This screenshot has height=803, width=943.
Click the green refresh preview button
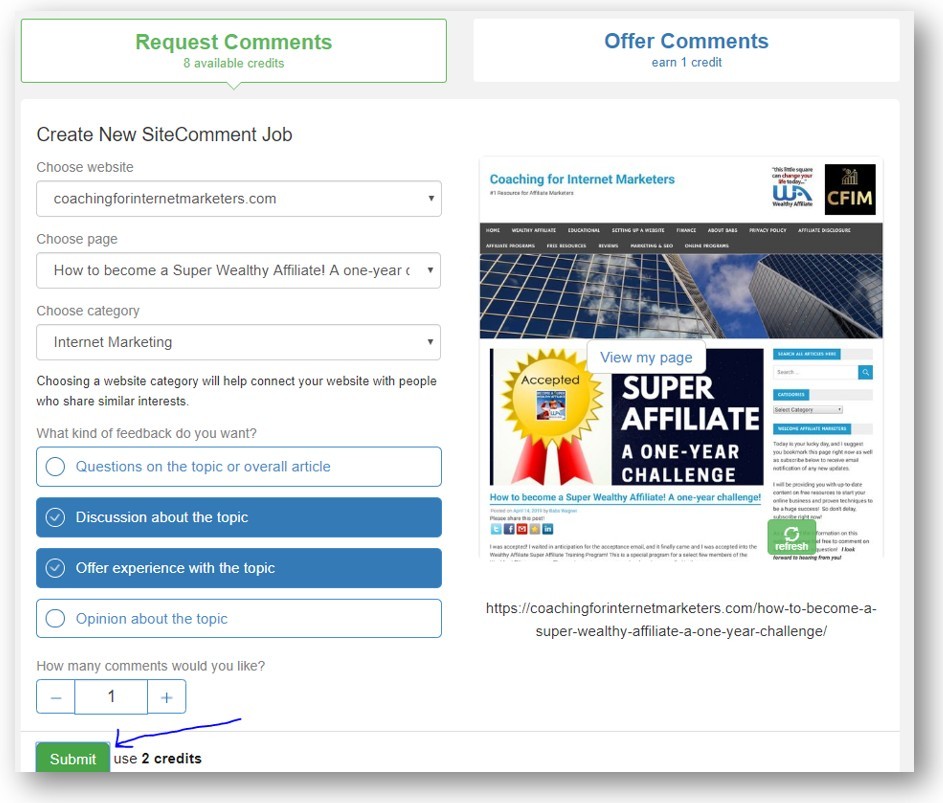pyautogui.click(x=791, y=537)
